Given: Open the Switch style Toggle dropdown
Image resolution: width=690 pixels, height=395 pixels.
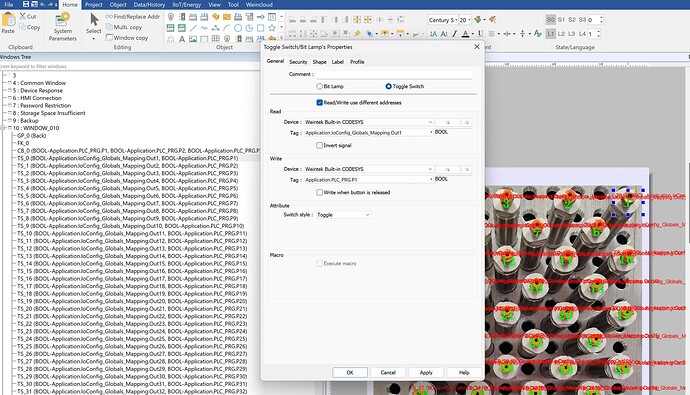Looking at the screenshot, I should point(343,215).
